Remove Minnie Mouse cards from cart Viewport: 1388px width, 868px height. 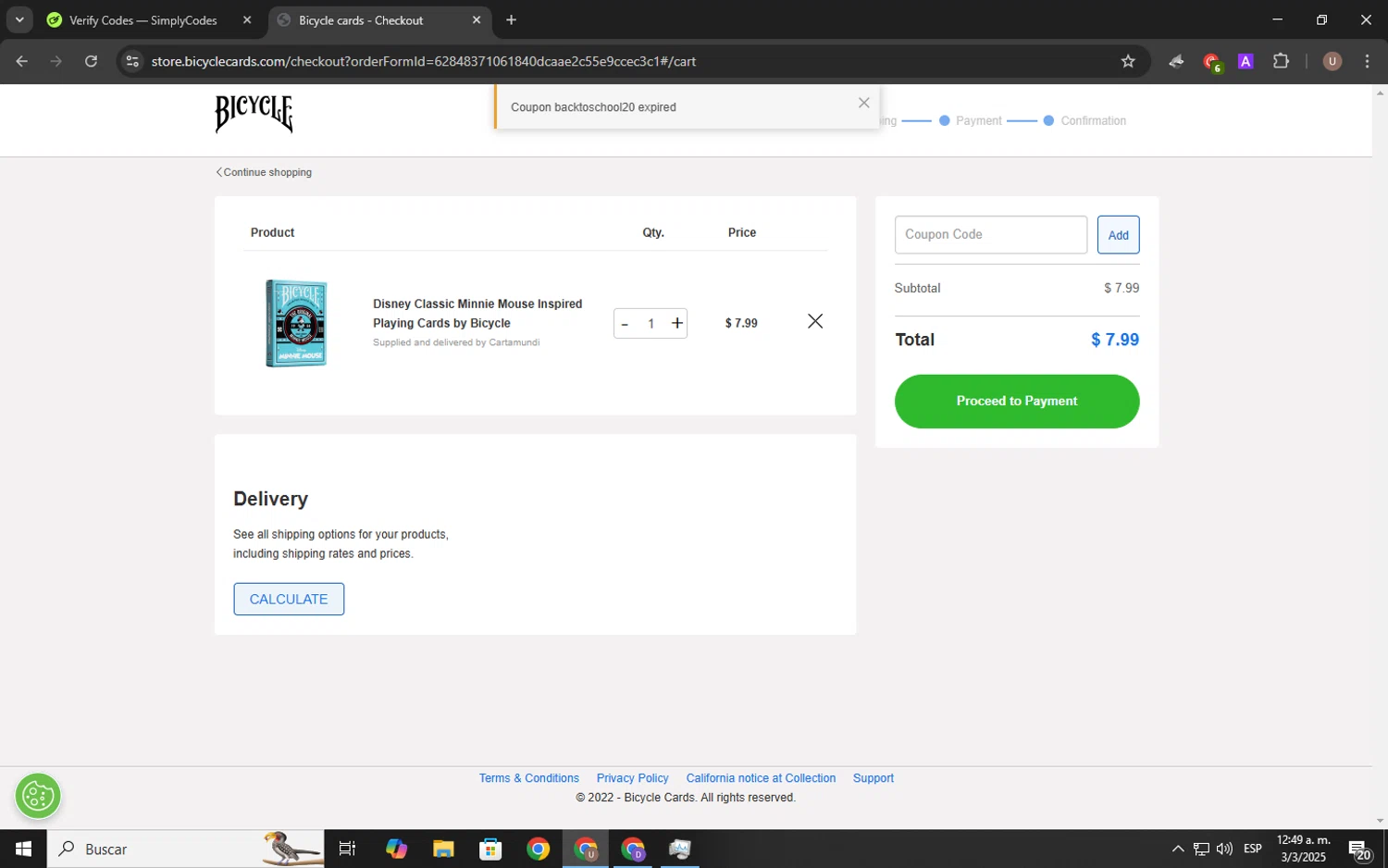coord(815,321)
